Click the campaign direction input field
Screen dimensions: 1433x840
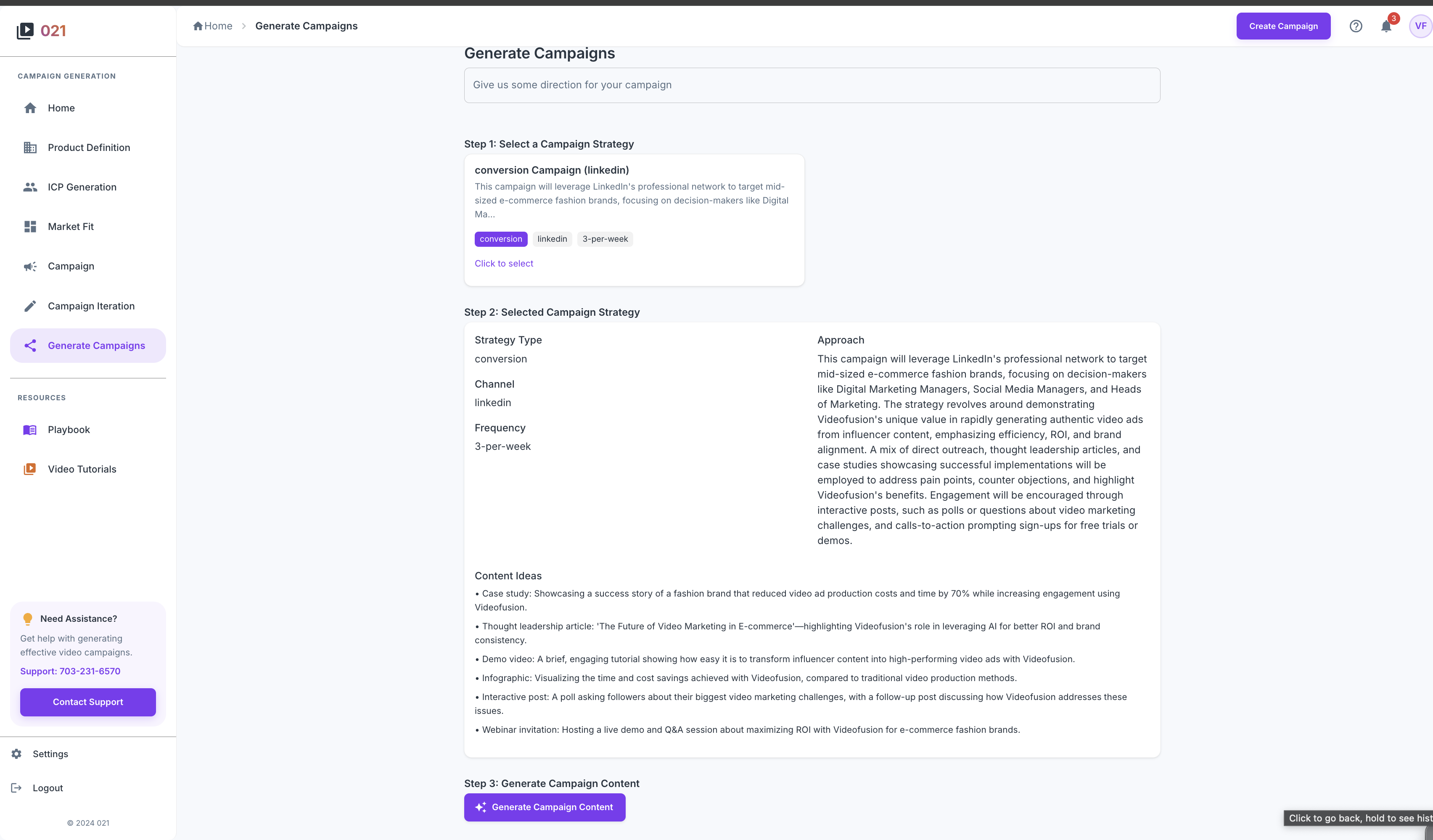[x=812, y=85]
